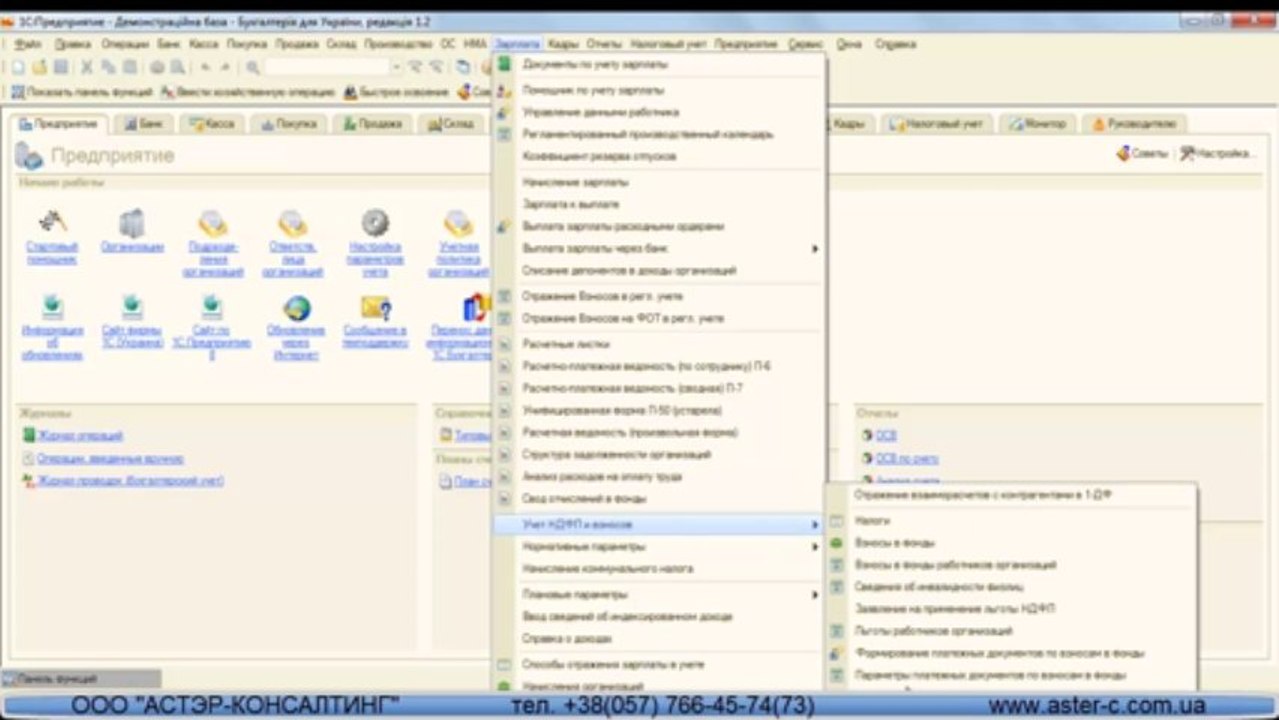The height and width of the screenshot is (720, 1279).
Task: Expand Учет НДФЛ и взносов submenu
Action: click(x=660, y=524)
